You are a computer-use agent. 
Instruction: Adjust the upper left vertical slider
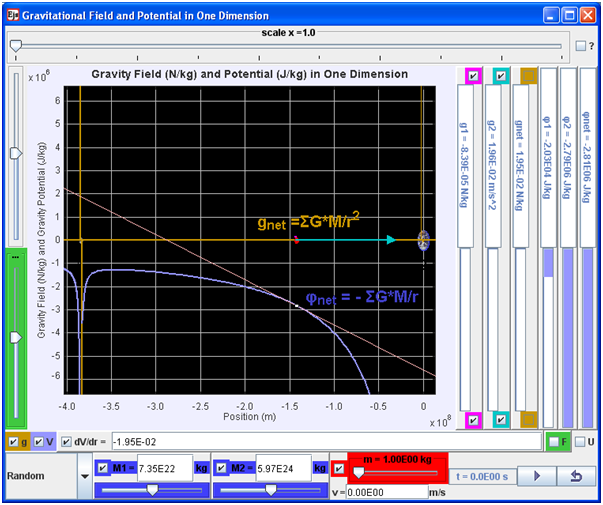(16, 153)
